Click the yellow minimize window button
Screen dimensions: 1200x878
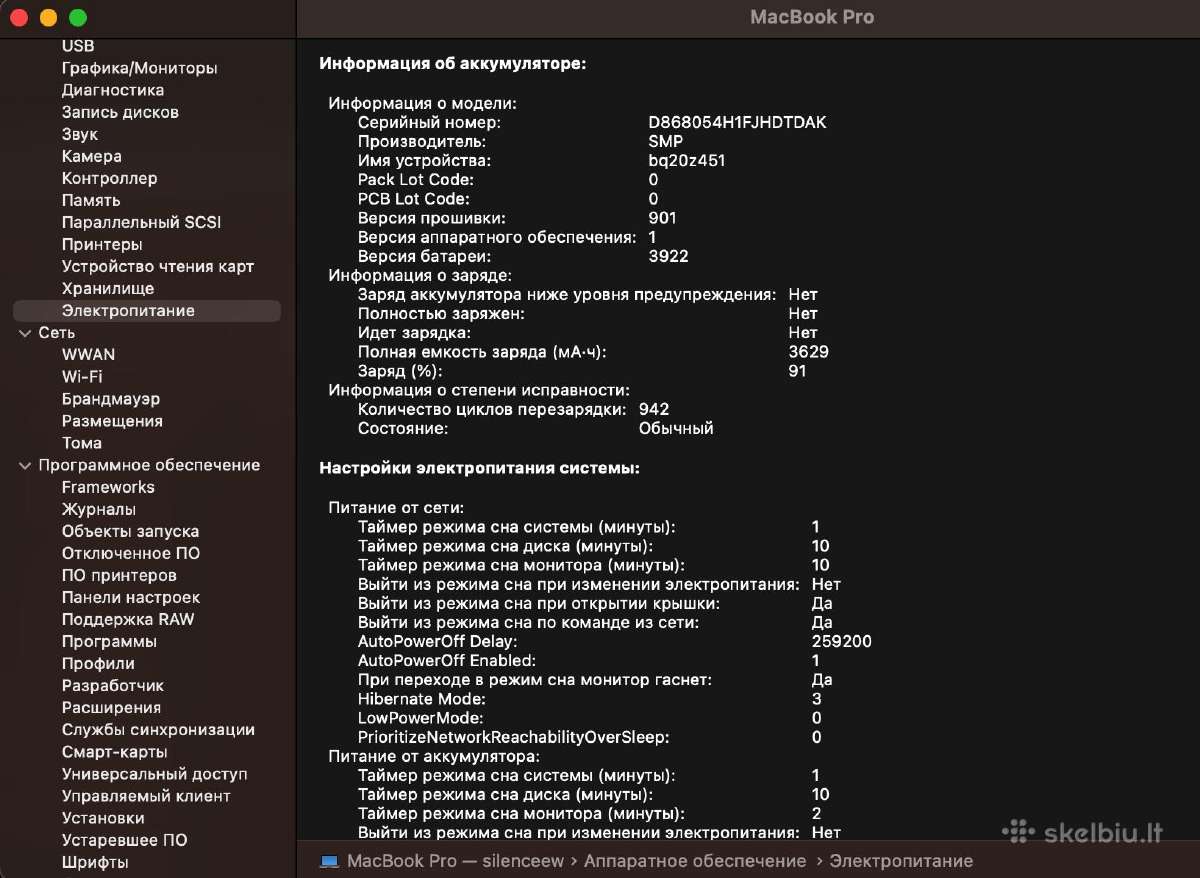pos(47,18)
